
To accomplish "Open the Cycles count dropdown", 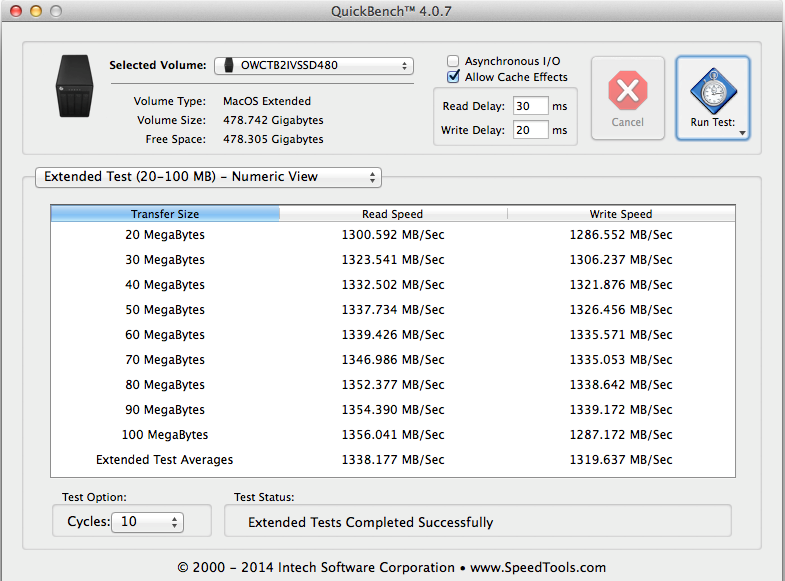I will point(146,521).
